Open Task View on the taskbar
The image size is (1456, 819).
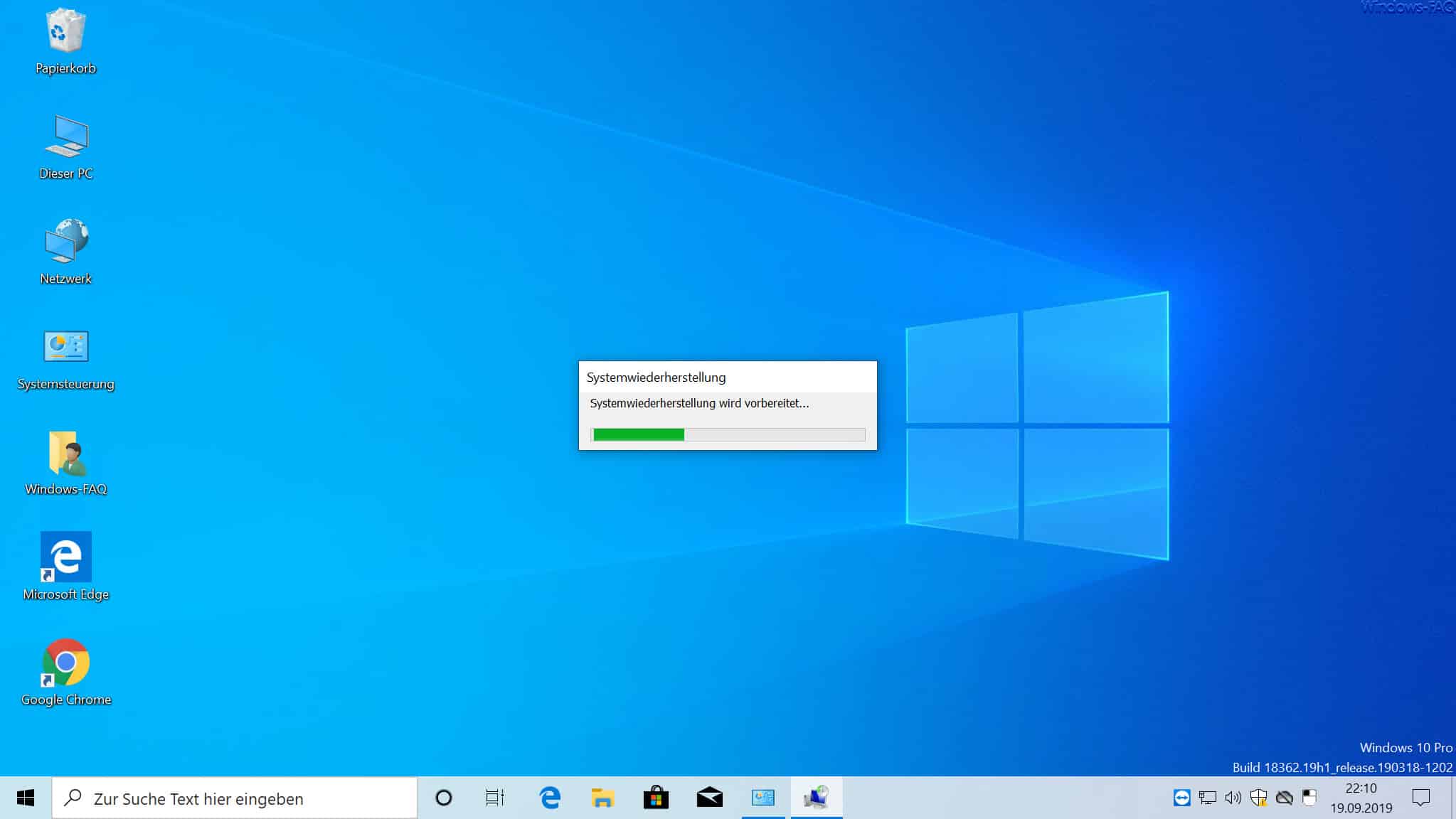tap(495, 798)
